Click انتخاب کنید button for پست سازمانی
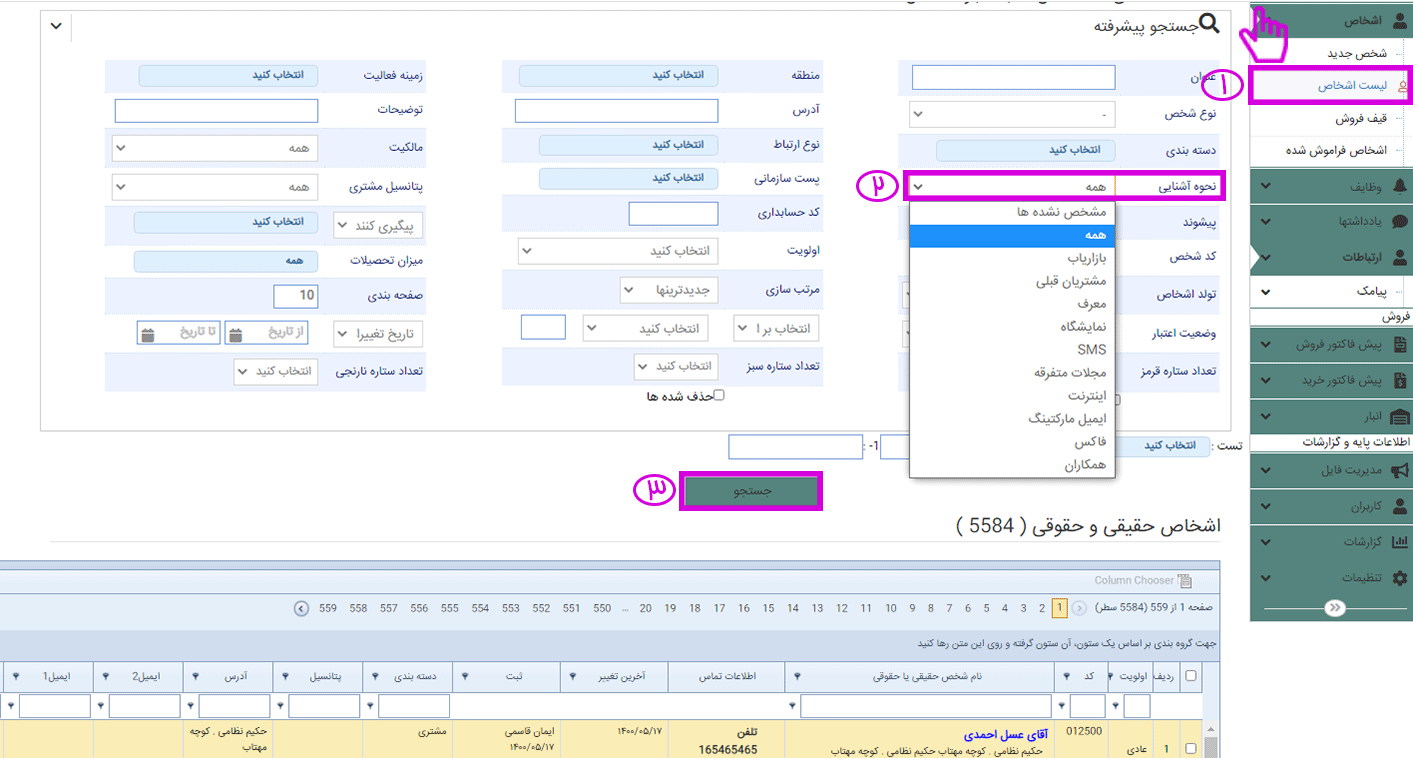The image size is (1413, 758). click(628, 178)
